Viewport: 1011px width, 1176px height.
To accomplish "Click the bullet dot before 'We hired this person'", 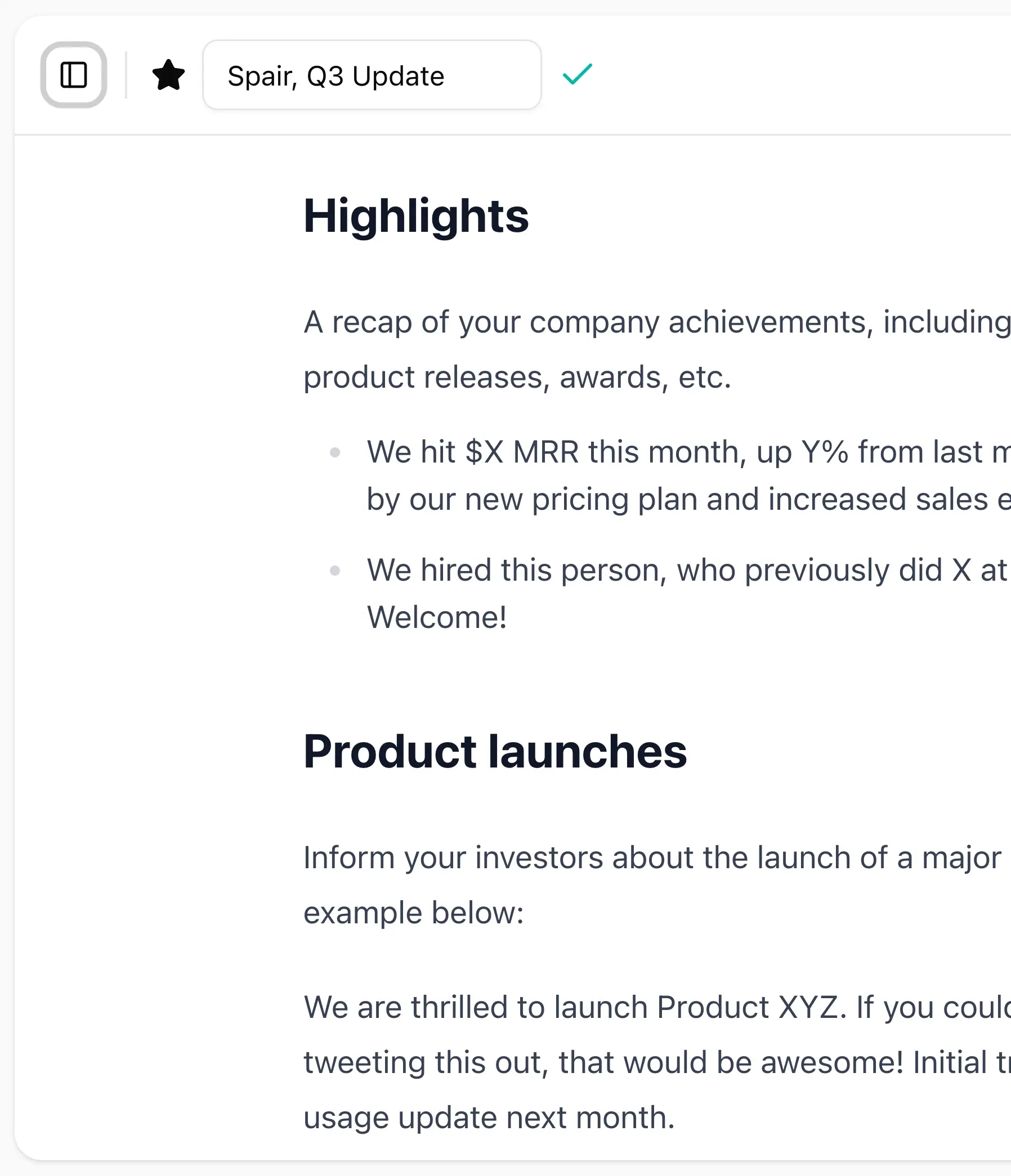I will [x=335, y=571].
